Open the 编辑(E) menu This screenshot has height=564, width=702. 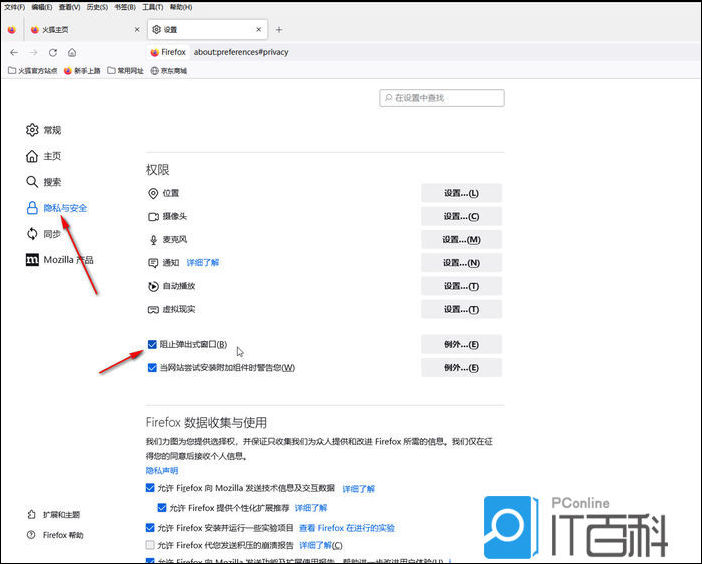(42, 7)
